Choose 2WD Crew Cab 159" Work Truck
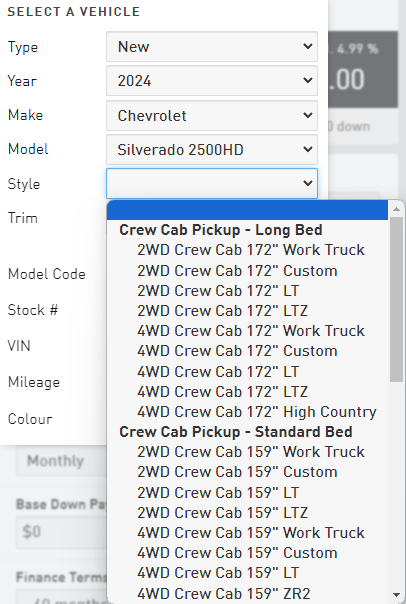This screenshot has width=406, height=604. click(247, 452)
